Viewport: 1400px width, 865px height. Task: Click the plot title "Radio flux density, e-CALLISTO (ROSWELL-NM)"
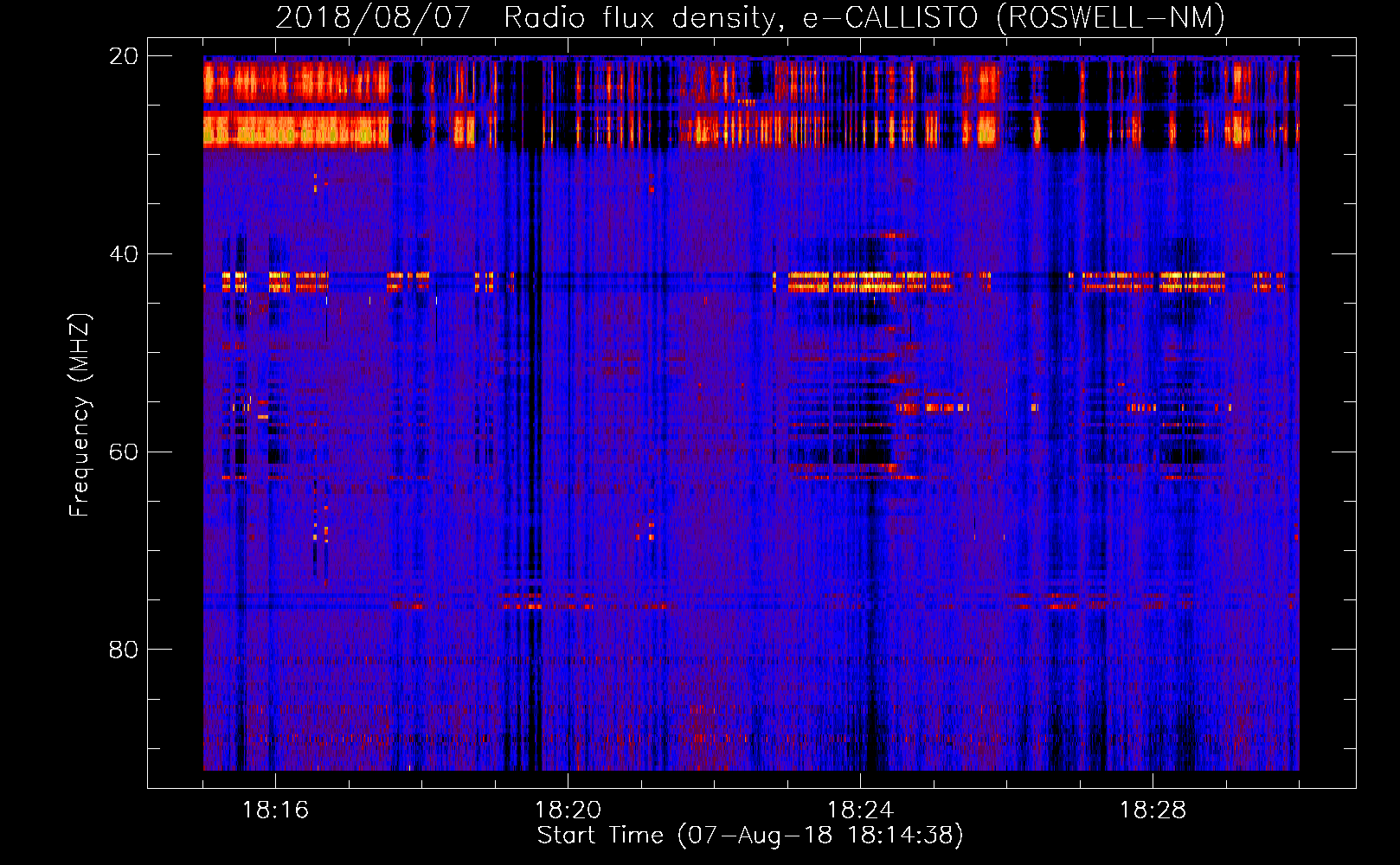coord(864,17)
